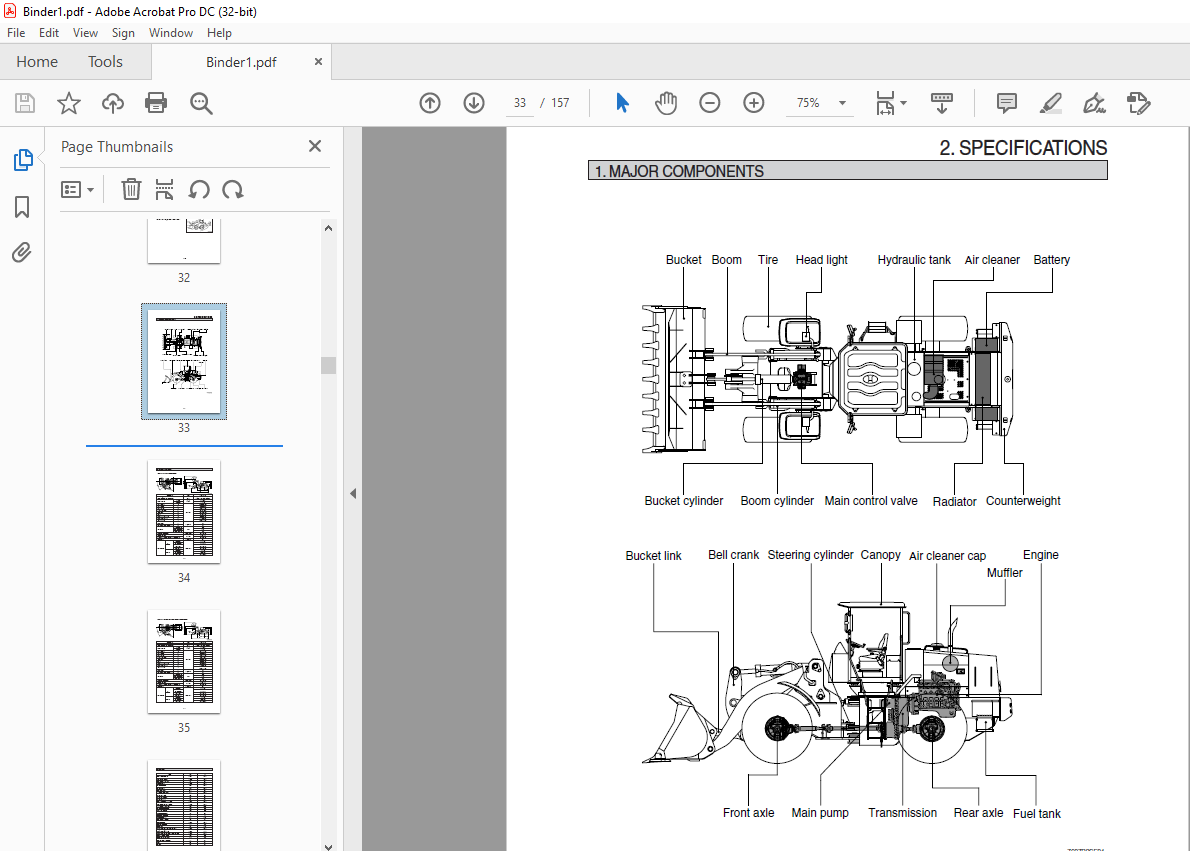
Task: Click the 'Muffler' label
Action: [x=1004, y=573]
